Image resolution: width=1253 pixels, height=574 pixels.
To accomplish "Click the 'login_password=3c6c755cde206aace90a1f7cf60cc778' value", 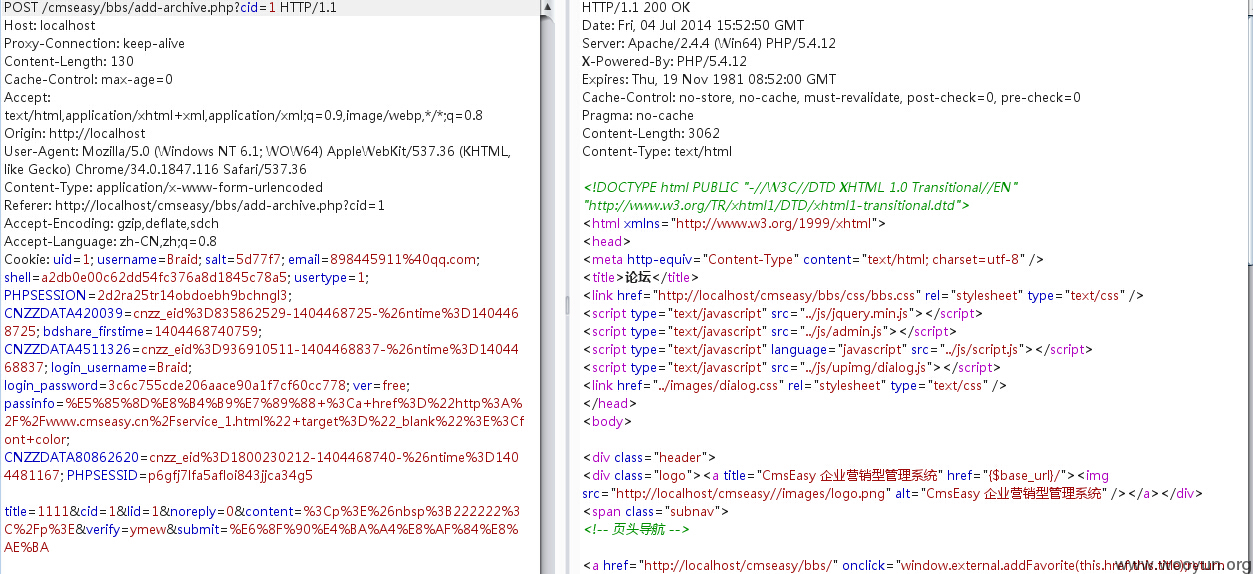I will pyautogui.click(x=175, y=385).
